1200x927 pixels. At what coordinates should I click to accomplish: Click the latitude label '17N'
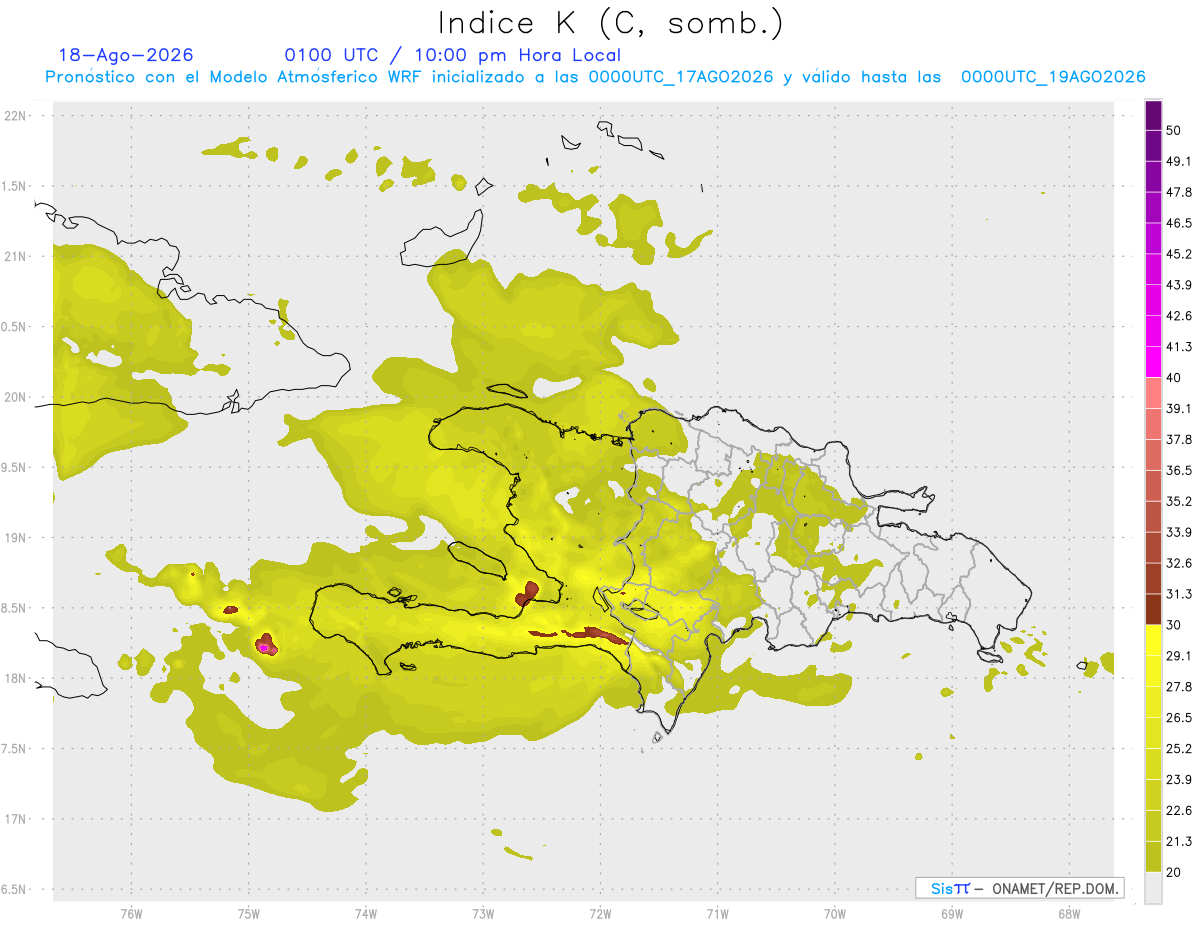click(x=16, y=819)
